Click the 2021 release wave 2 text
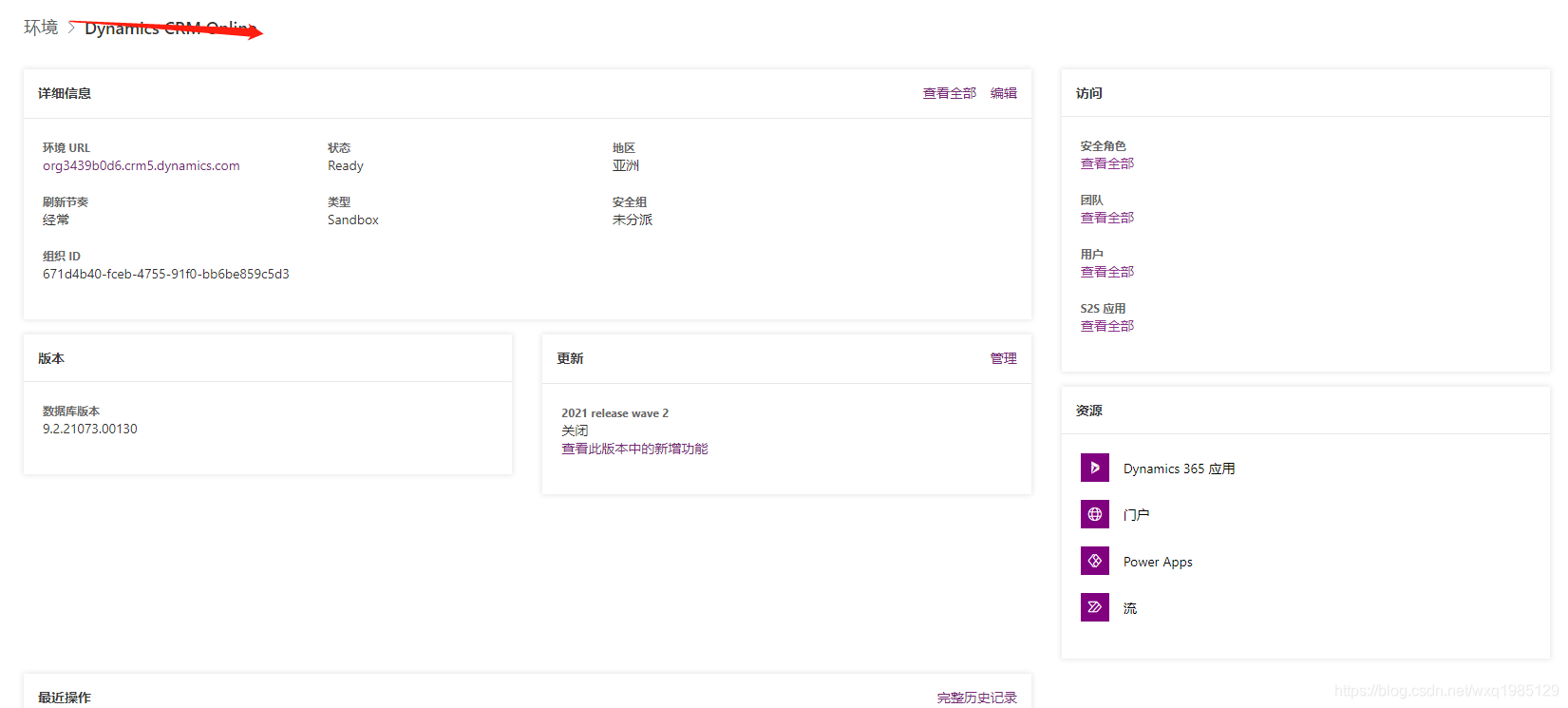The height and width of the screenshot is (708, 1568). 615,413
